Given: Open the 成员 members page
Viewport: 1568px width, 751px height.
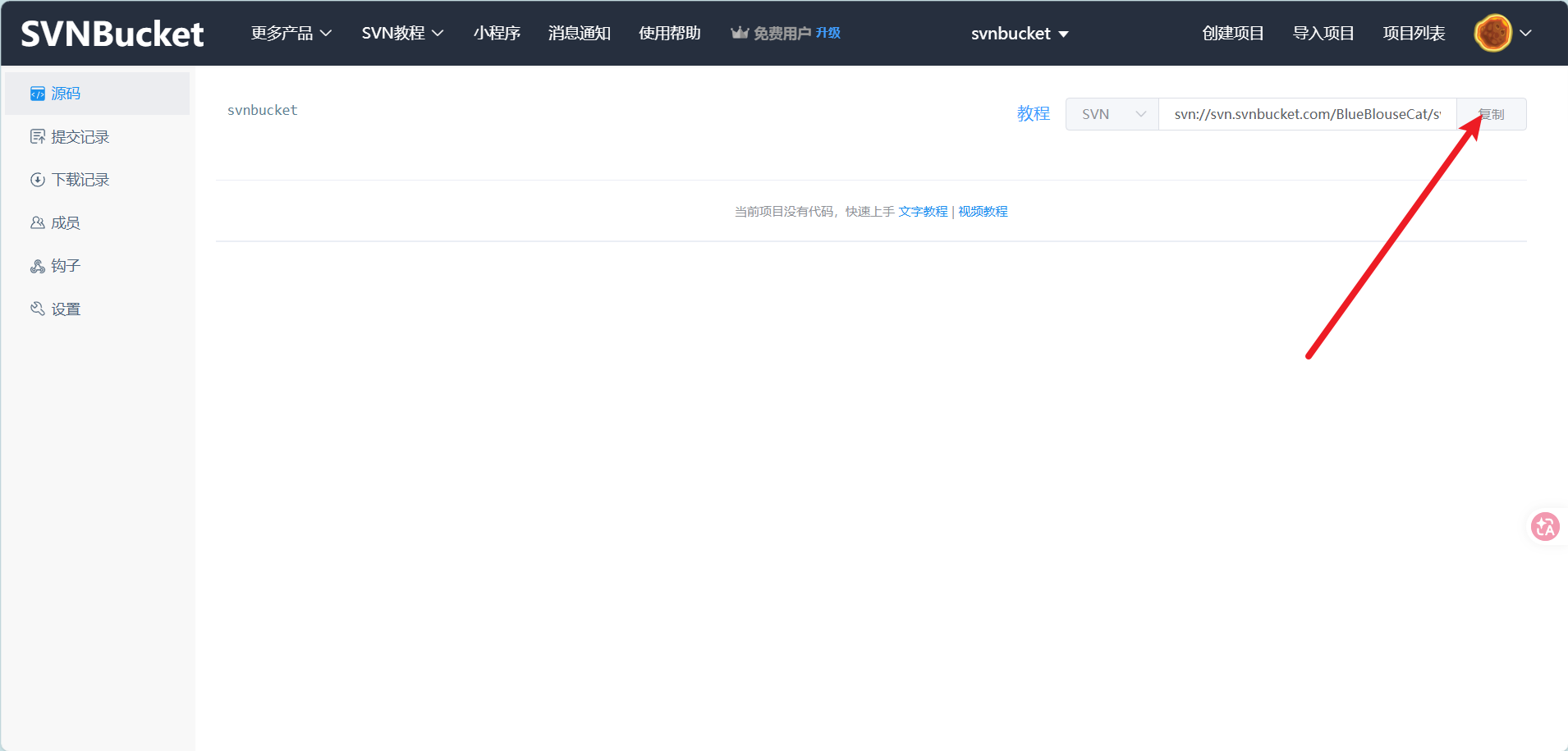Looking at the screenshot, I should [66, 223].
